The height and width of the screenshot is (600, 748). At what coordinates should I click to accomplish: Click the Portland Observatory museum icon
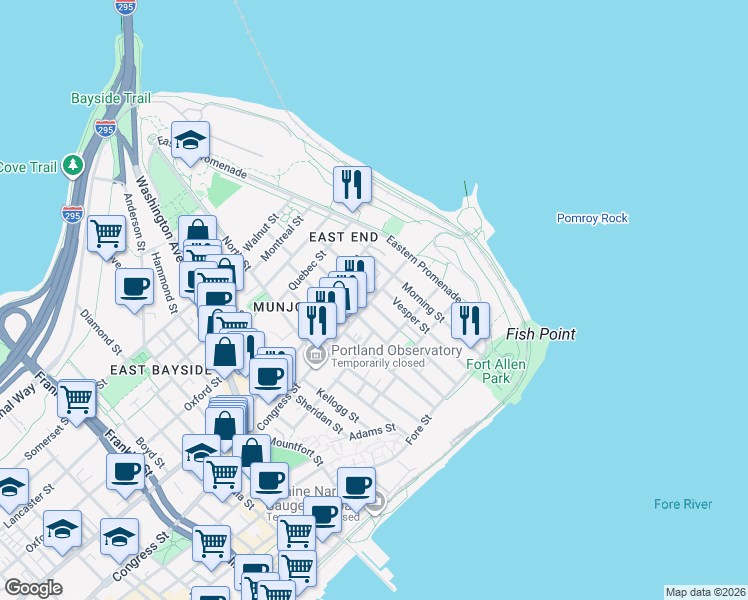coord(315,355)
